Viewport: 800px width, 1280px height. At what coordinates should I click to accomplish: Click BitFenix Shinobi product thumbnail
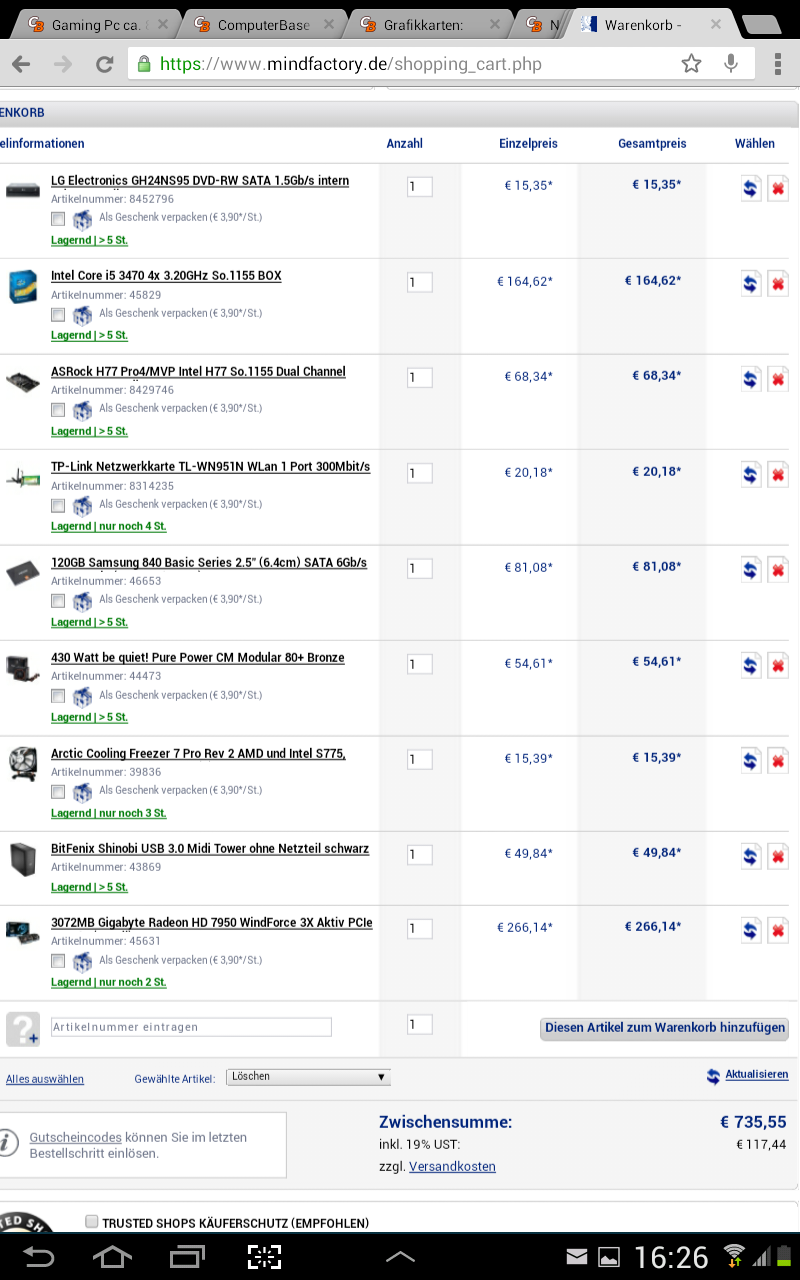[22, 860]
